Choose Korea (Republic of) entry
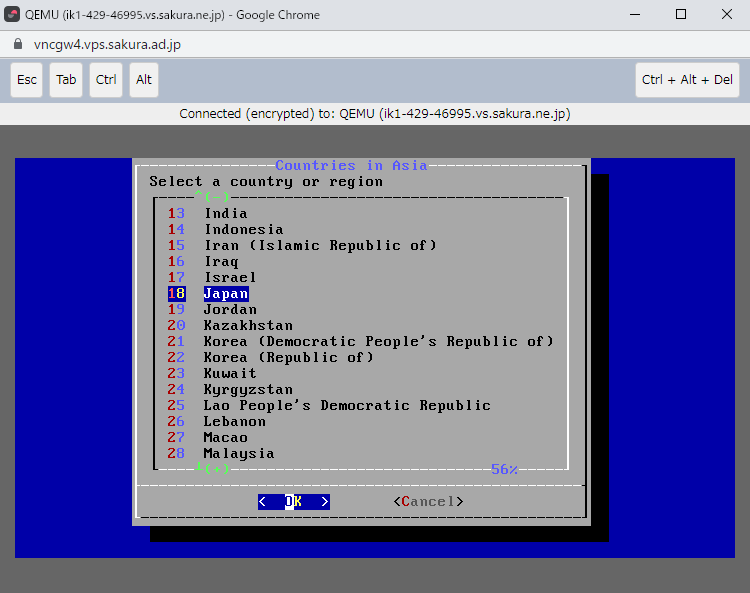Viewport: 750px width, 593px height. click(x=288, y=358)
